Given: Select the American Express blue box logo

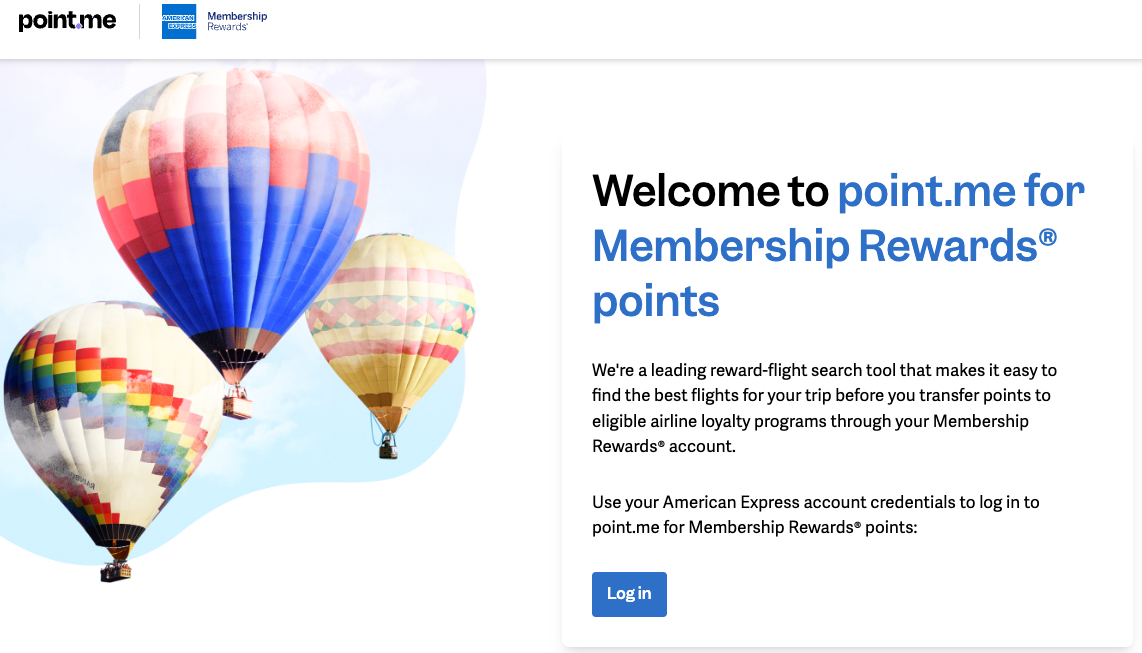Looking at the screenshot, I should point(177,21).
